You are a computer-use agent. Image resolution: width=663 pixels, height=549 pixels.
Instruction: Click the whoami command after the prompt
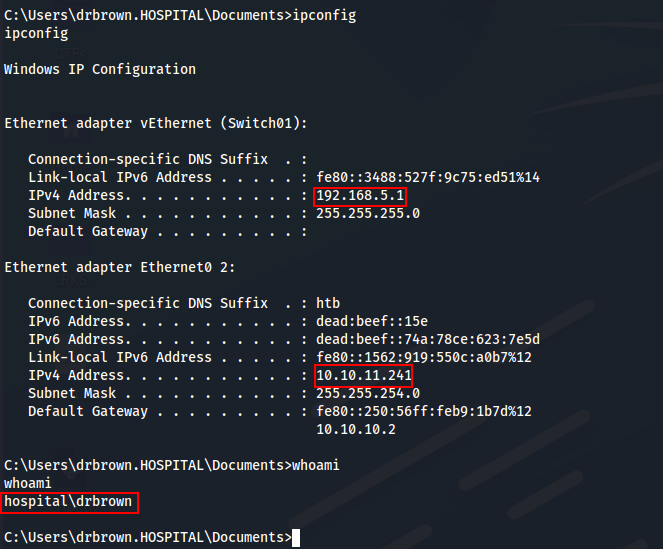coord(316,465)
